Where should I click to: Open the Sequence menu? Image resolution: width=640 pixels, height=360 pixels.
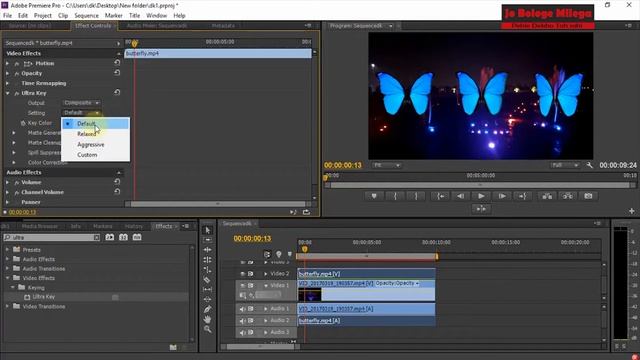coord(86,16)
